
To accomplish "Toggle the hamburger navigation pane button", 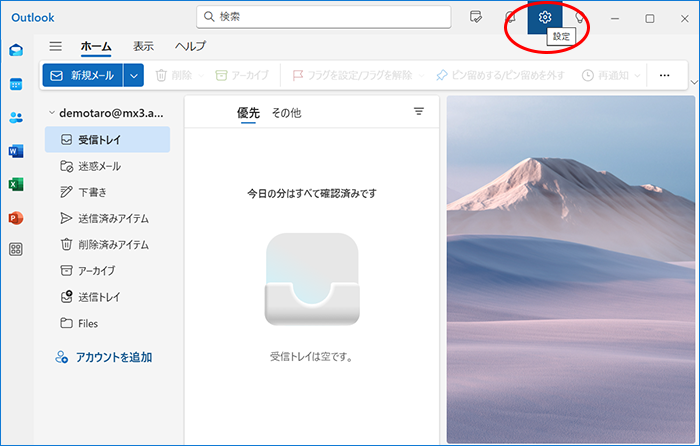I will click(56, 46).
